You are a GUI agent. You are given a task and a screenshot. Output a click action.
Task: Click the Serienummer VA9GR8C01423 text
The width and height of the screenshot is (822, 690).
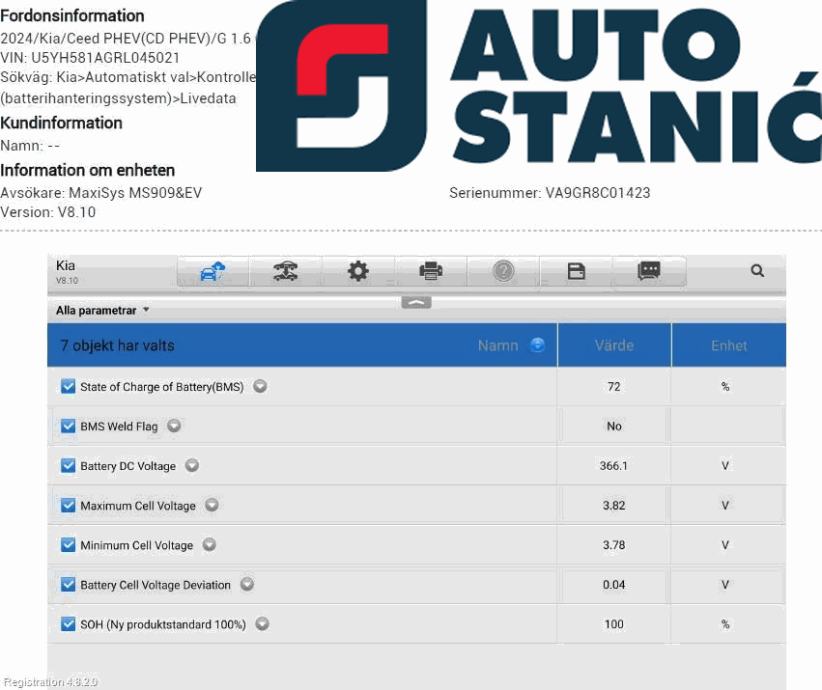549,193
